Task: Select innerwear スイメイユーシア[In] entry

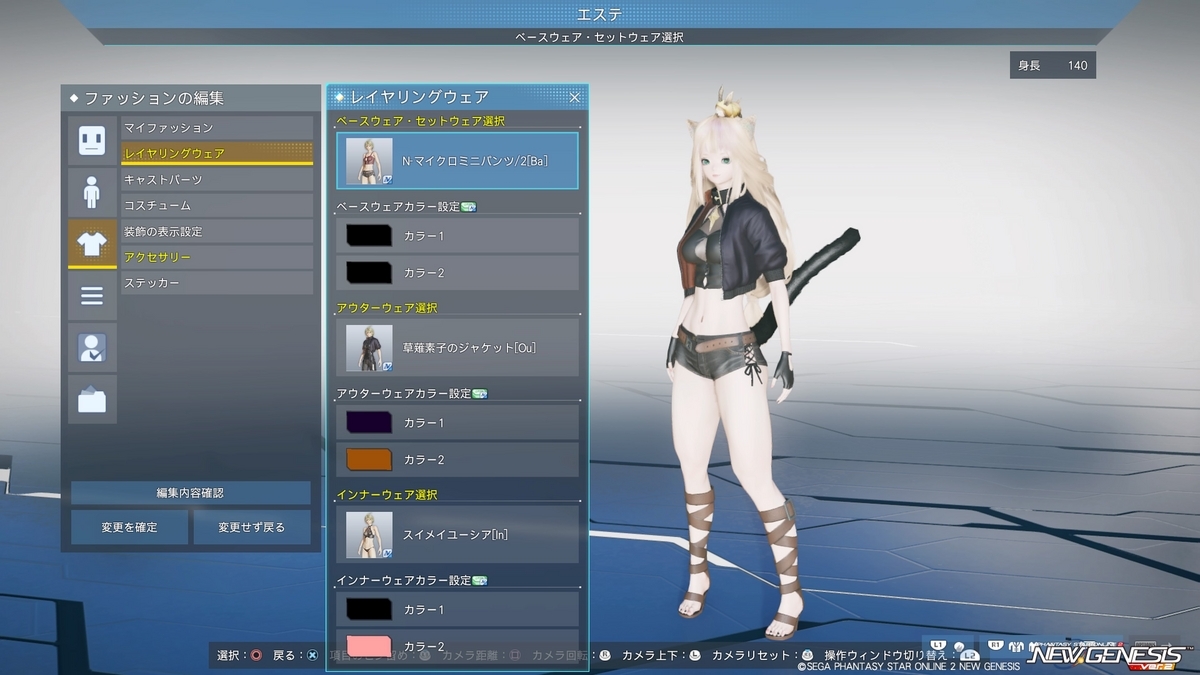Action: tap(458, 535)
